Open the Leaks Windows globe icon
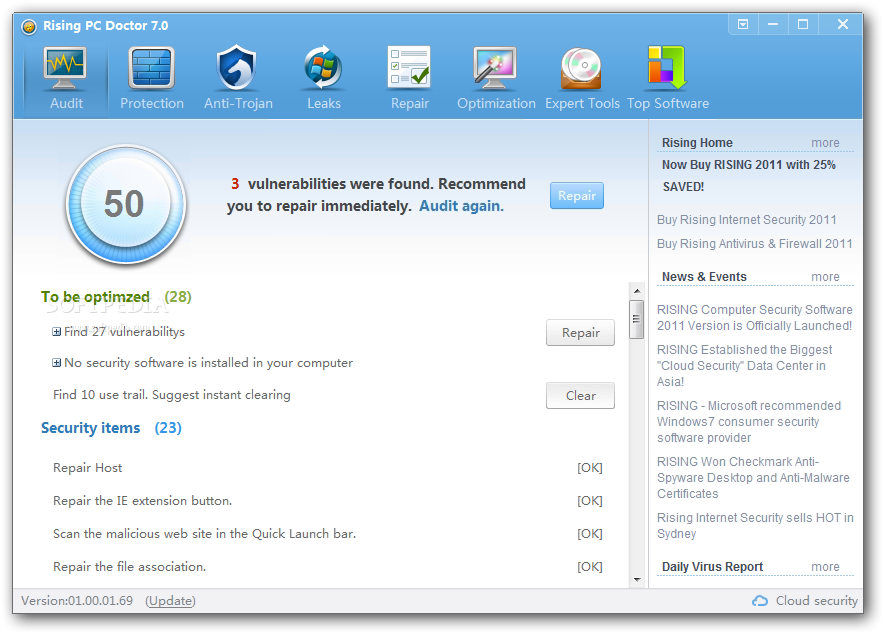 pos(323,68)
